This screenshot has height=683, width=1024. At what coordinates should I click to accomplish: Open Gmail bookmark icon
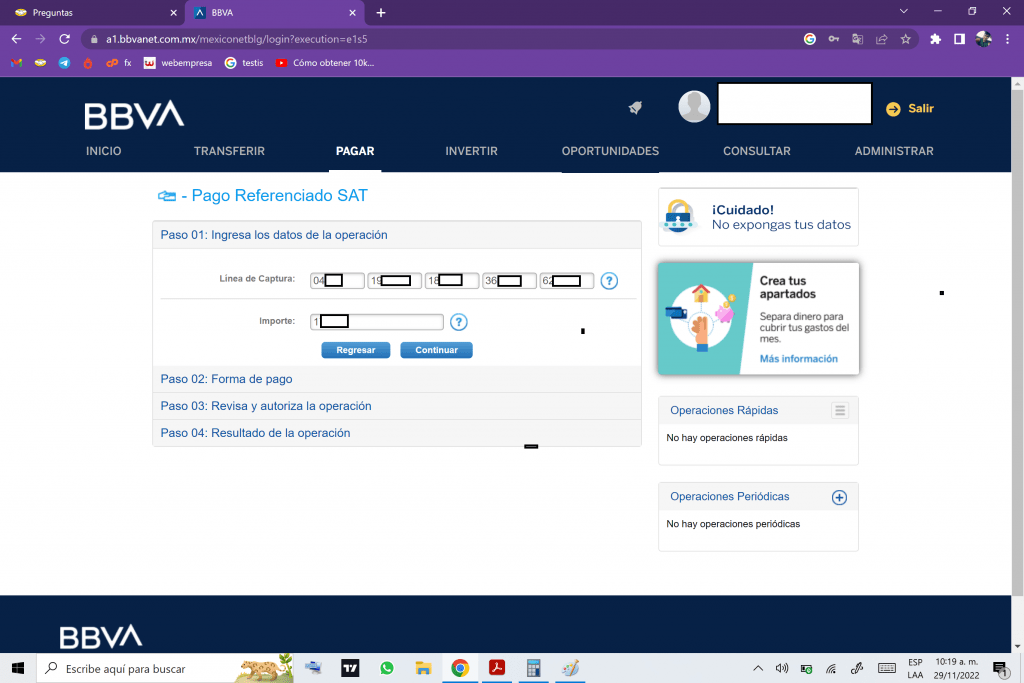[x=17, y=63]
